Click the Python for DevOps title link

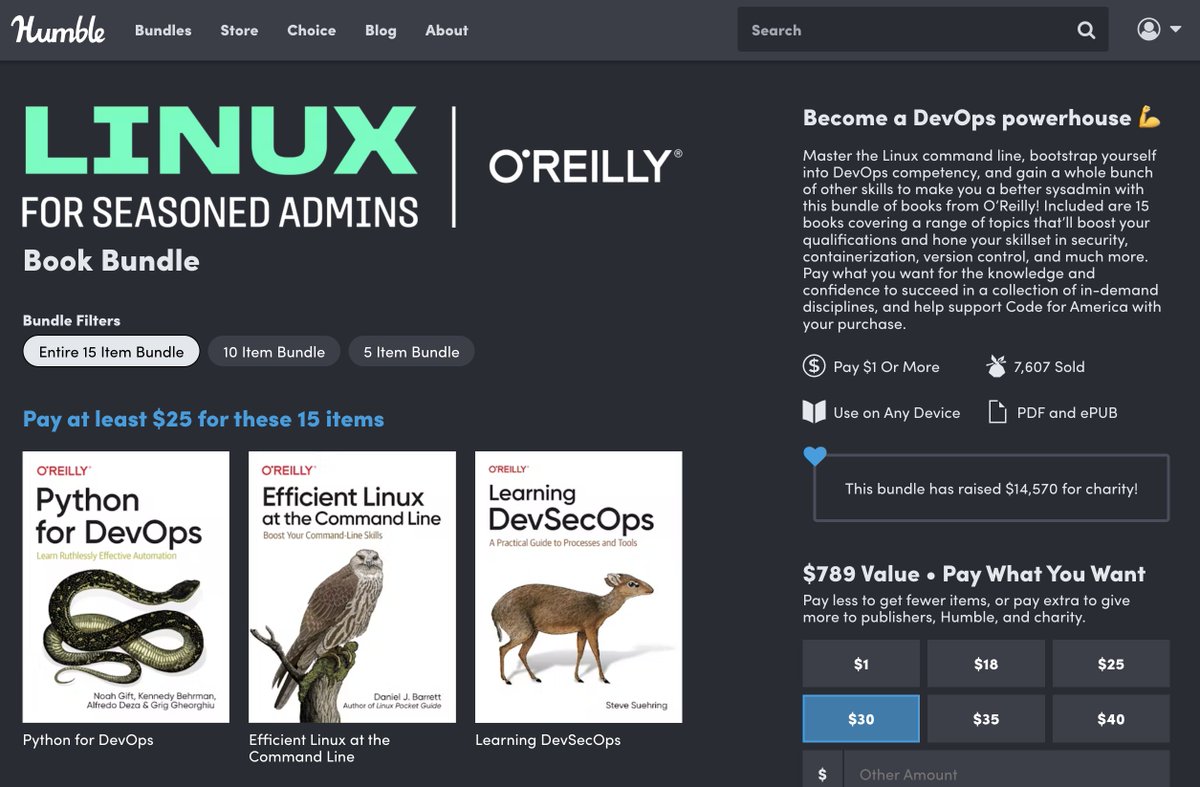(x=88, y=740)
